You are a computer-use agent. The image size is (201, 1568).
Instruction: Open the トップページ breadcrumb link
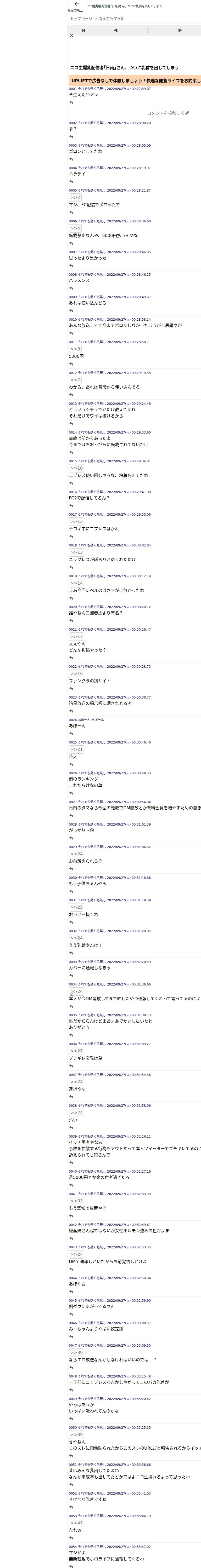click(81, 19)
